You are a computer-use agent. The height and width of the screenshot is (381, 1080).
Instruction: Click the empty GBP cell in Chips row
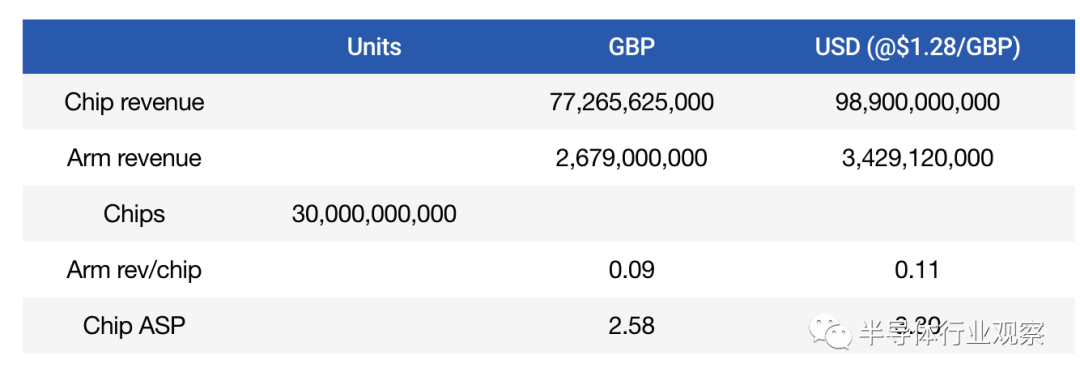(x=632, y=214)
